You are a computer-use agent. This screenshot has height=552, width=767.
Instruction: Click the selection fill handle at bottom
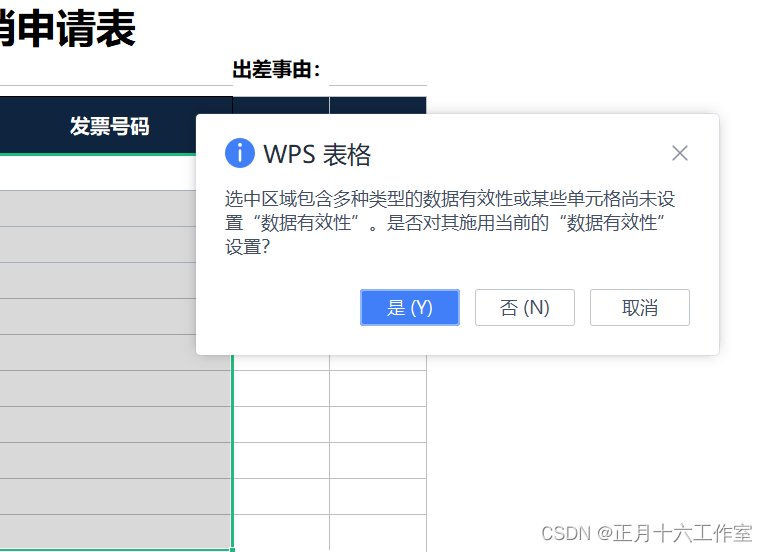tap(232, 550)
